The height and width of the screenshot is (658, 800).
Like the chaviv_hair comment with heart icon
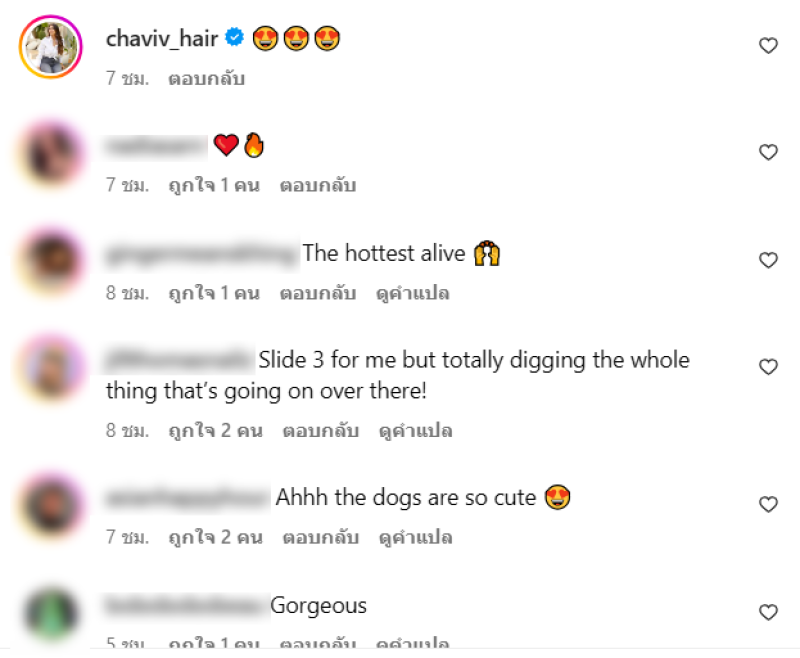[x=768, y=46]
